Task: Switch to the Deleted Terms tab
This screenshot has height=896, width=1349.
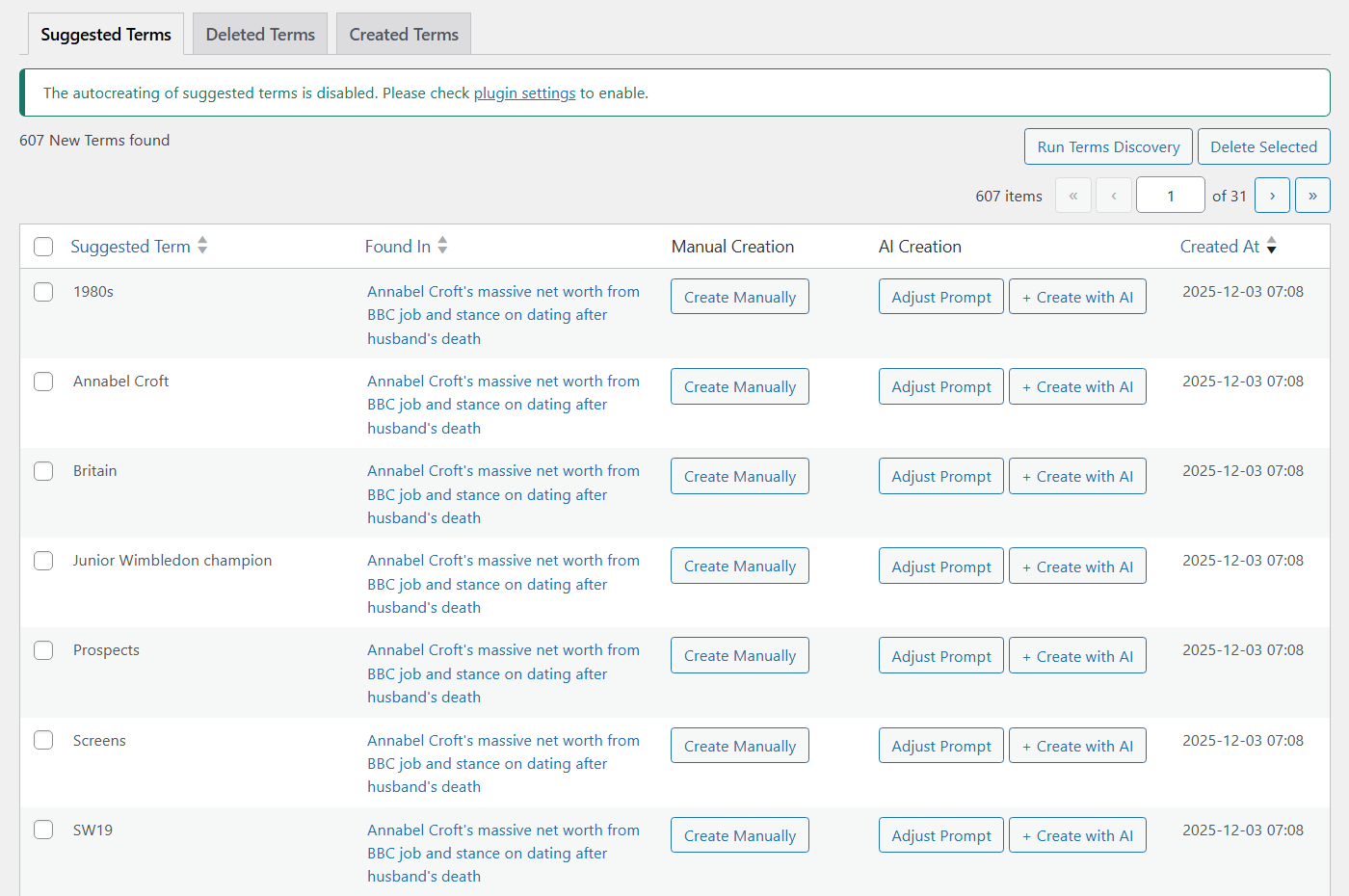Action: tap(259, 34)
